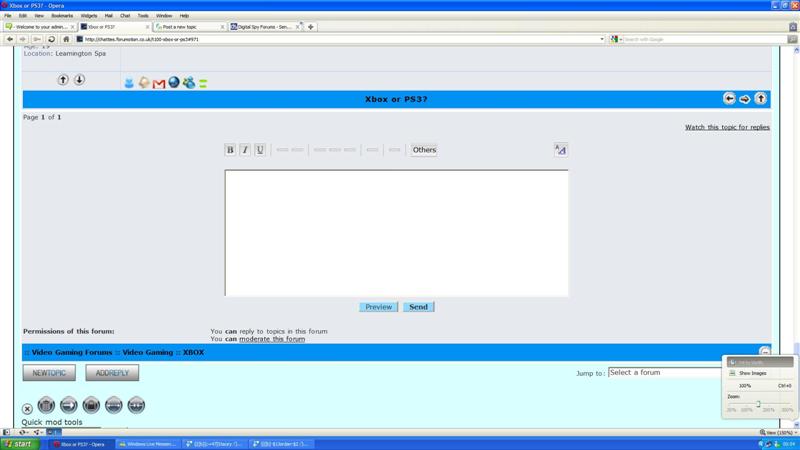
Task: Open the Tools menu
Action: pos(143,16)
